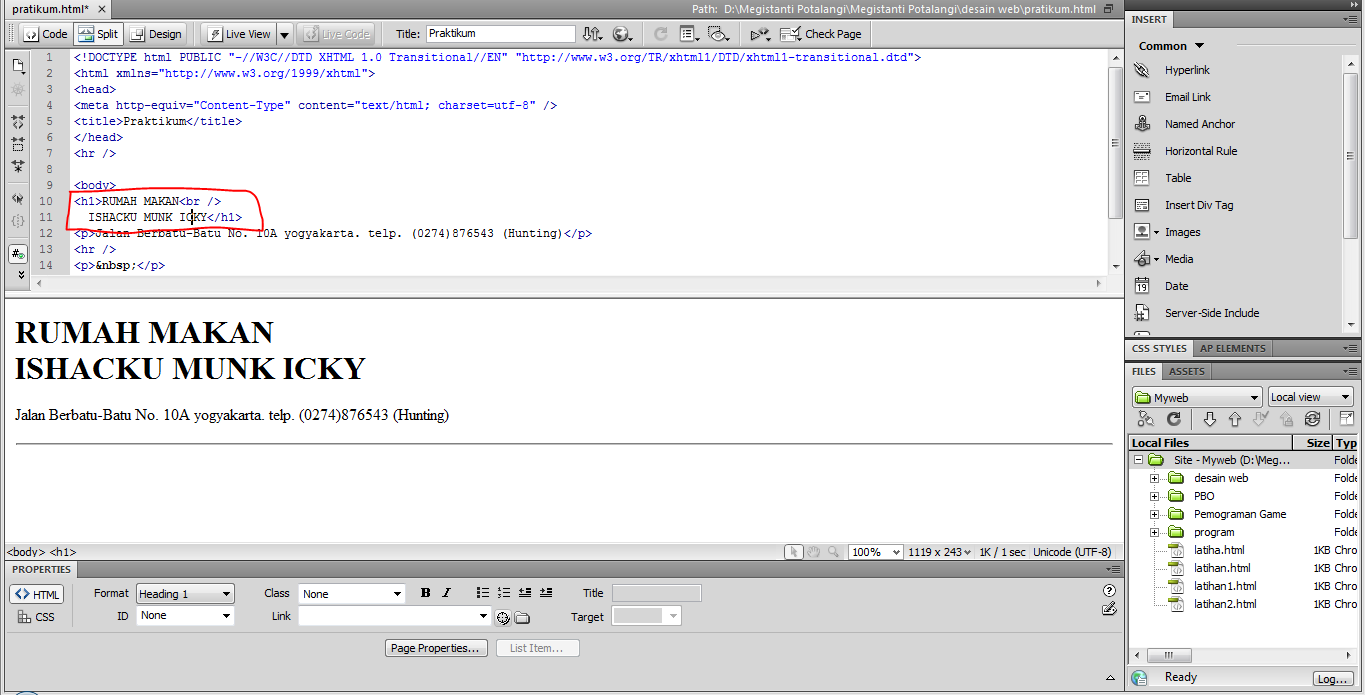
Task: Expand the desain web folder
Action: (1156, 477)
